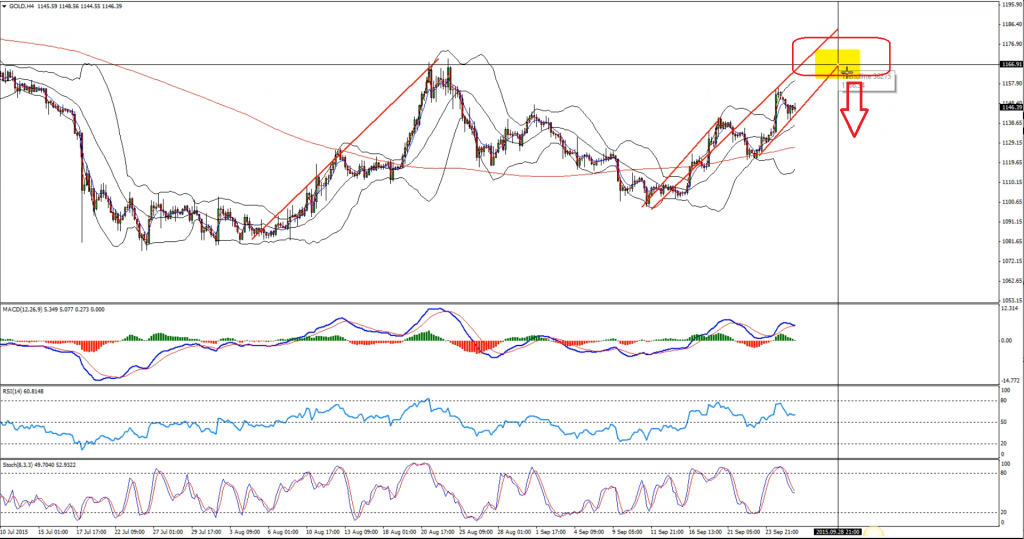Click the divider between RSI and Stoch panels
1024x539 pixels.
pos(500,459)
